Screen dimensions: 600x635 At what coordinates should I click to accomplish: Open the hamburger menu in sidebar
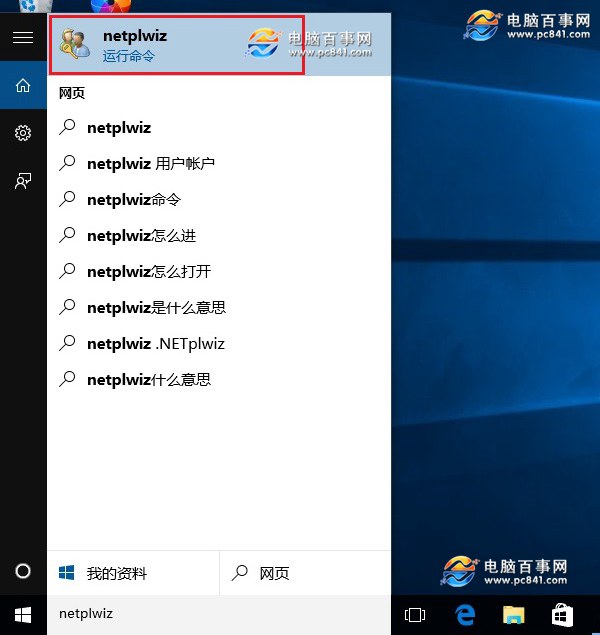point(22,38)
